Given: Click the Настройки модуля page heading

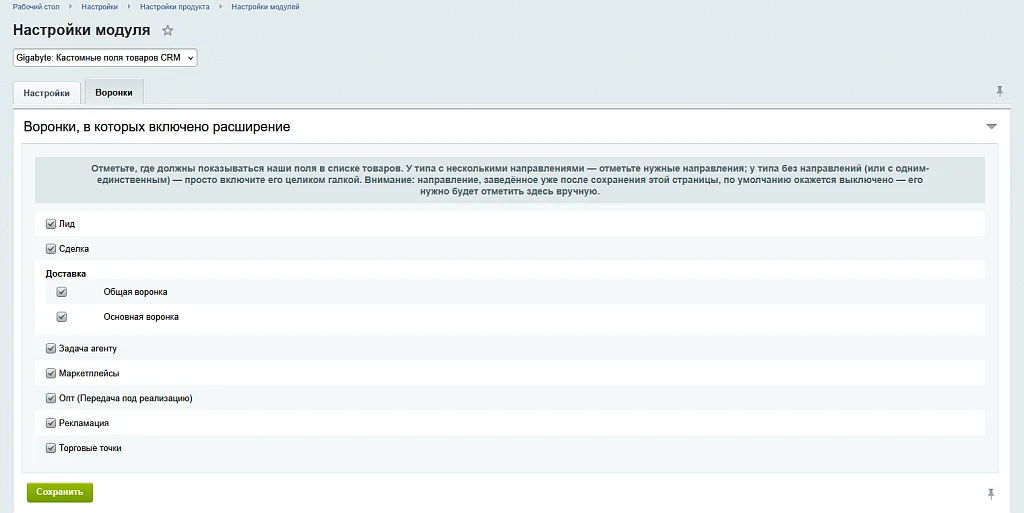Looking at the screenshot, I should 82,30.
